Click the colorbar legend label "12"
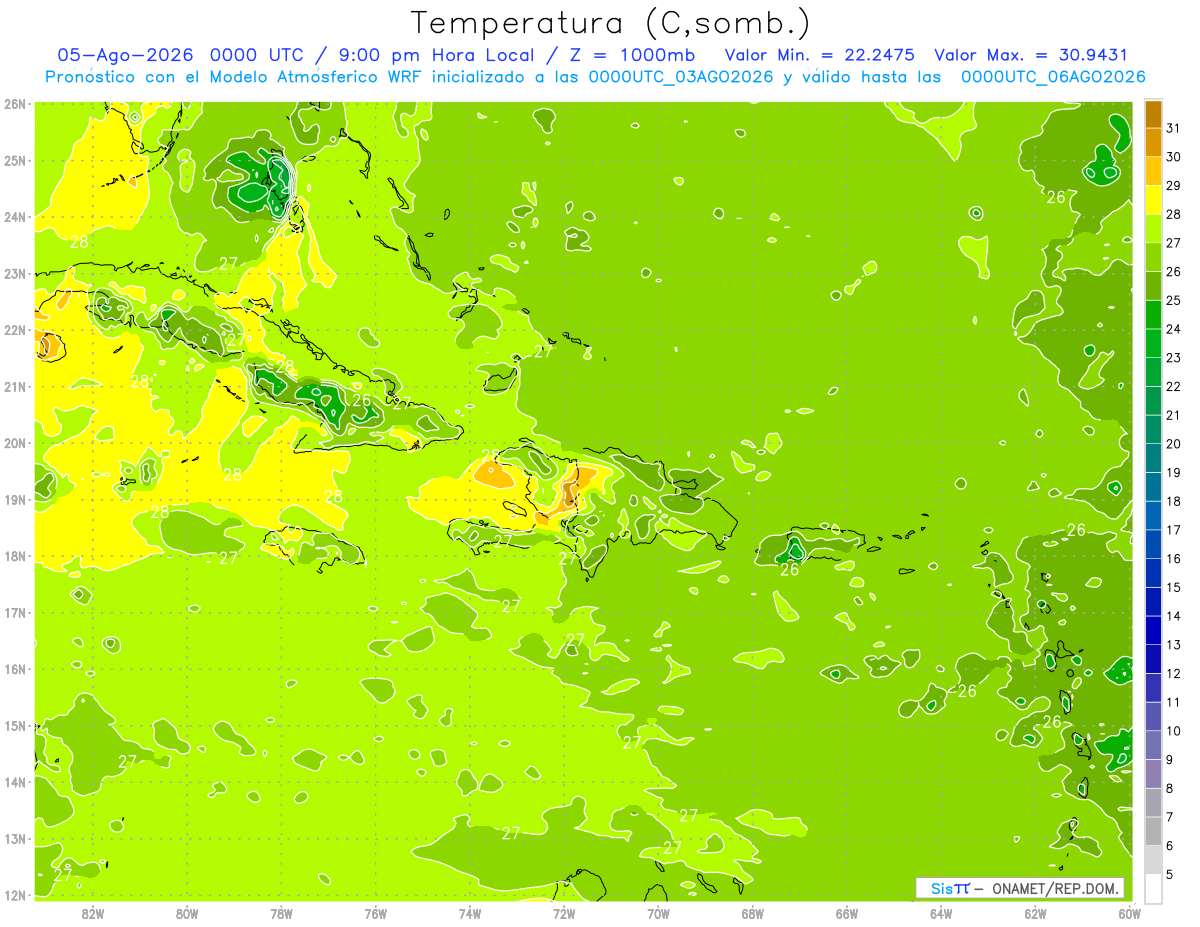Viewport: 1200px width, 927px height. tap(1173, 673)
